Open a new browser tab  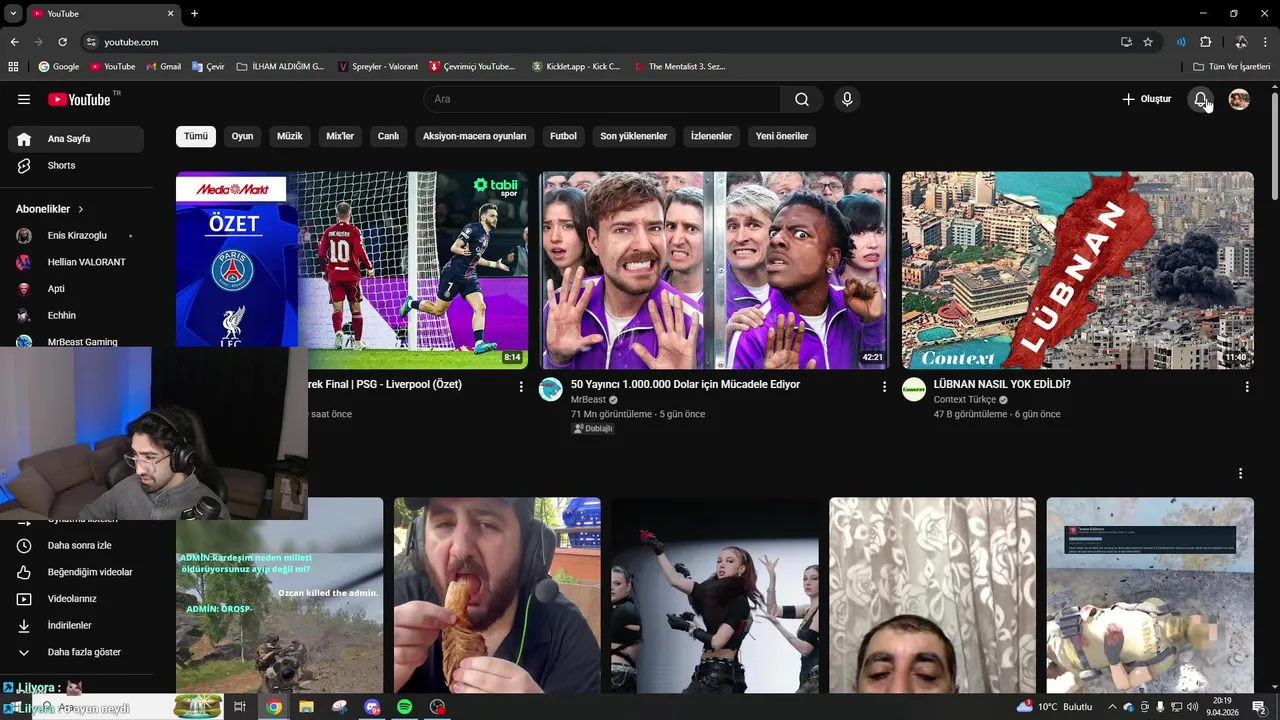coord(194,14)
